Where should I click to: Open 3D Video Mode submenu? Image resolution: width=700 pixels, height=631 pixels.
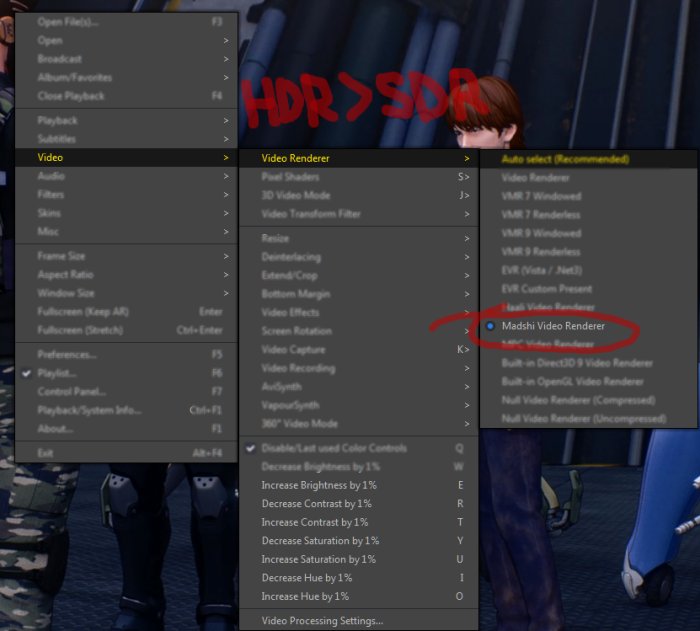point(359,195)
